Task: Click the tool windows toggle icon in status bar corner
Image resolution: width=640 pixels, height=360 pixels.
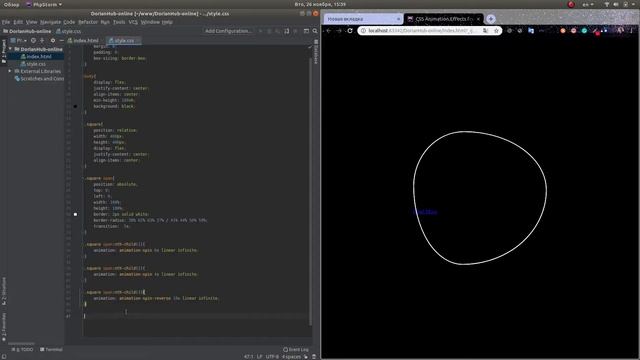Action: (x=3, y=356)
